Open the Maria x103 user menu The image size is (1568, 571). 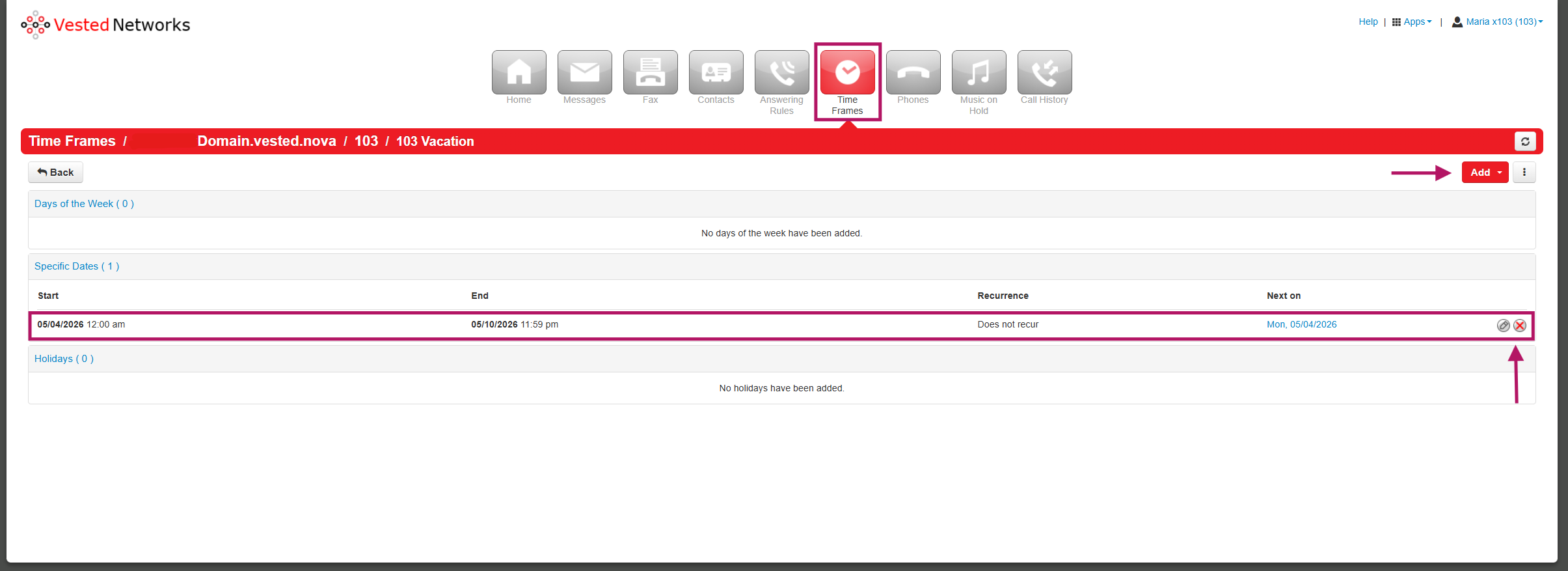[x=1497, y=21]
